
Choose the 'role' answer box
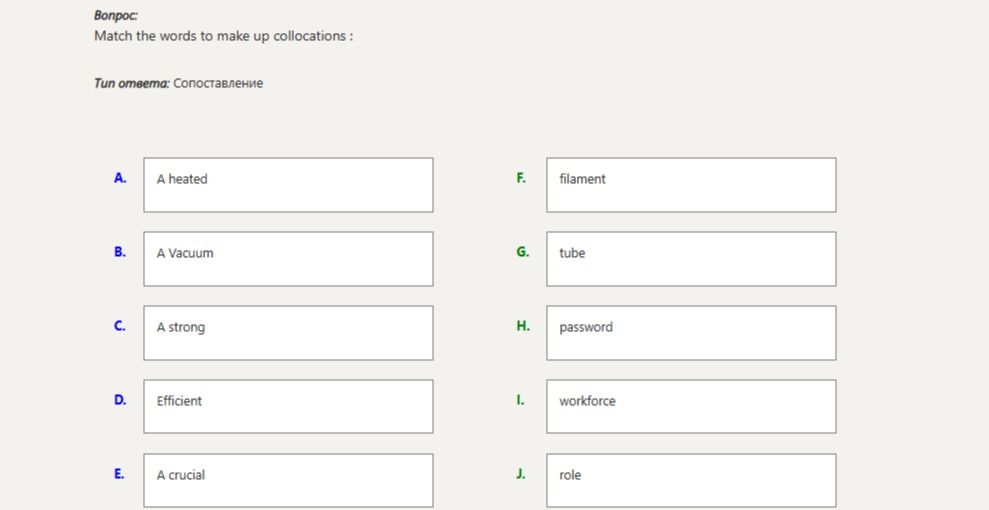pyautogui.click(x=691, y=480)
